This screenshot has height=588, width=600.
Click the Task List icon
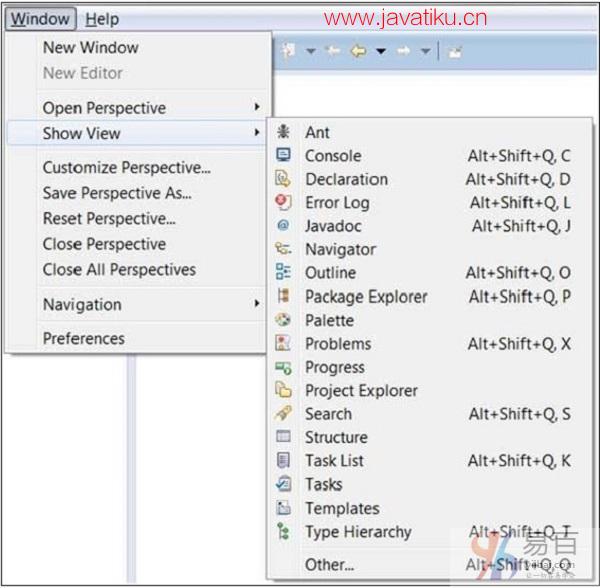(284, 460)
